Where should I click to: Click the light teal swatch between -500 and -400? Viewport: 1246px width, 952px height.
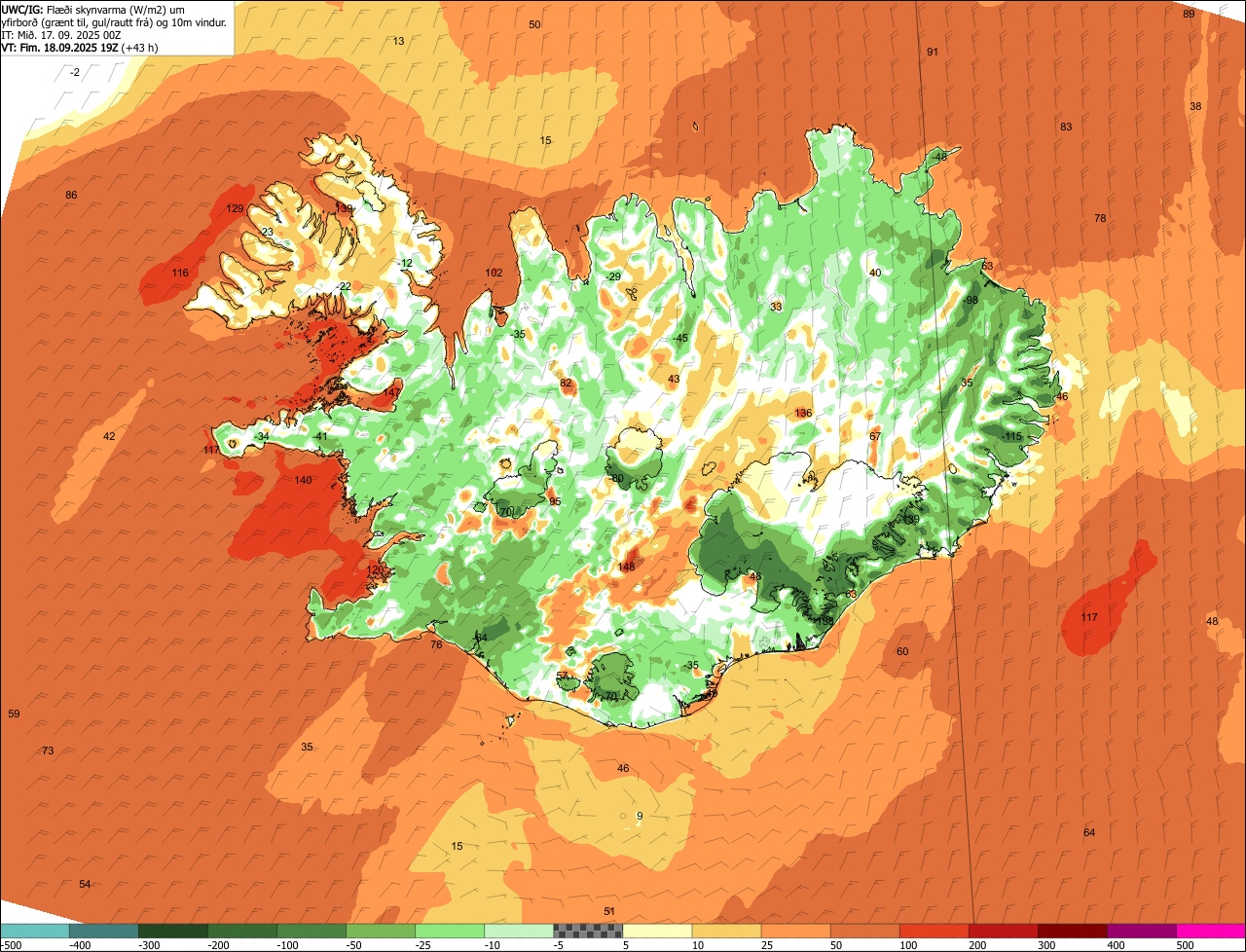pos(35,931)
